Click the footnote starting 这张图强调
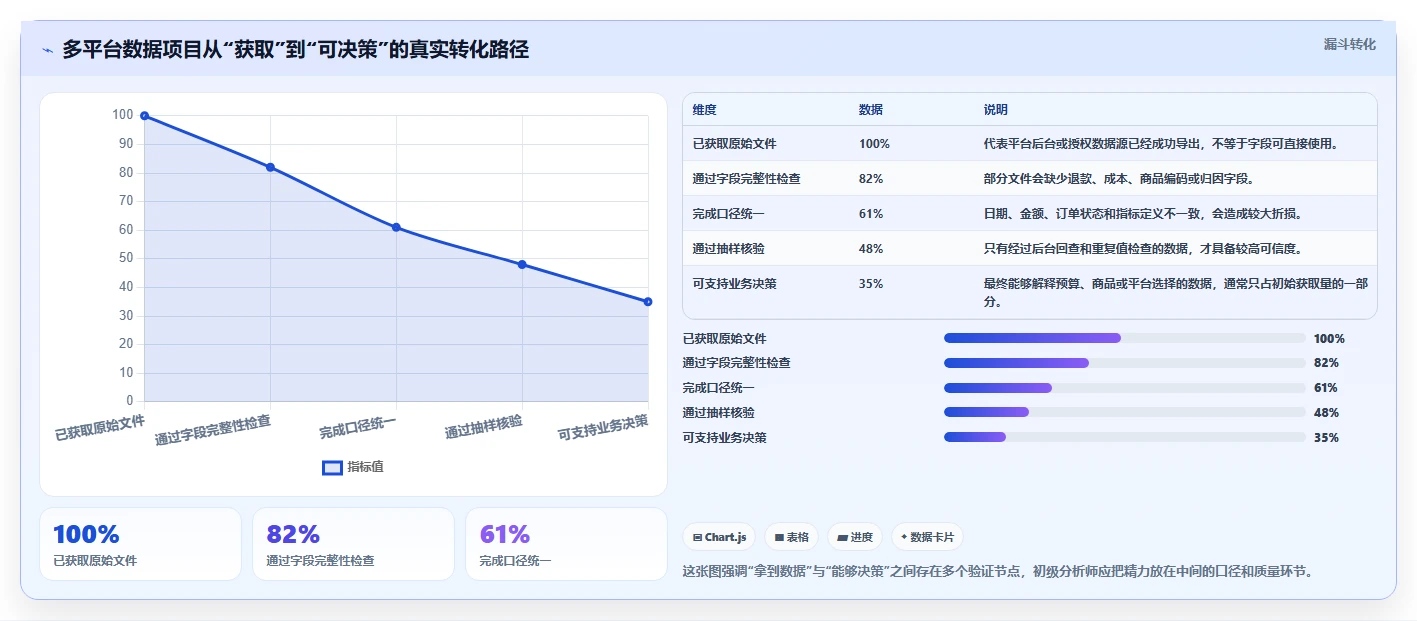The width and height of the screenshot is (1417, 621). [997, 571]
